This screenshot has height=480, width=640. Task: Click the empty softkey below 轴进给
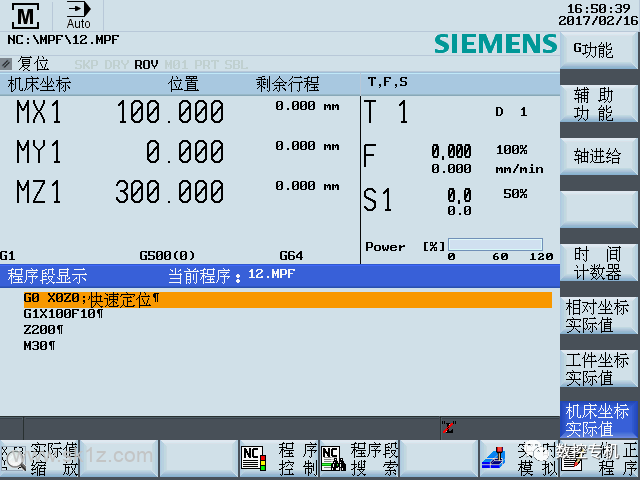coord(599,209)
